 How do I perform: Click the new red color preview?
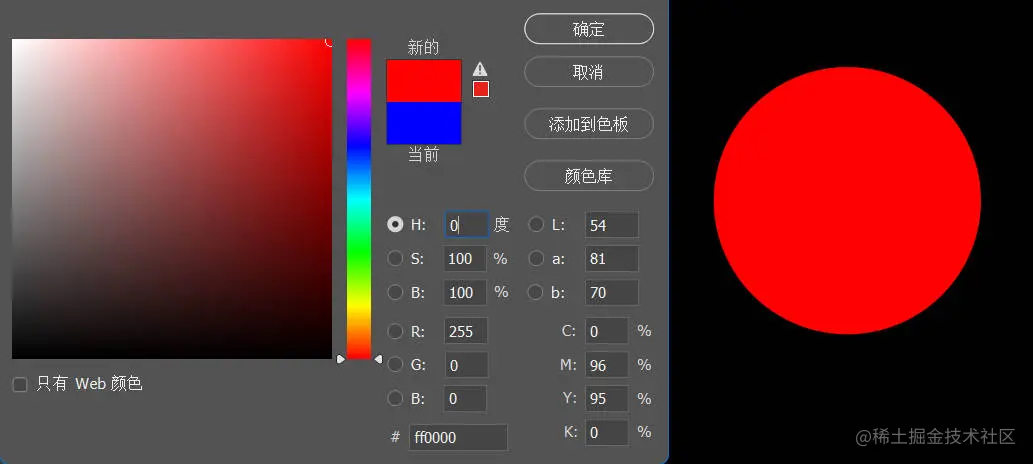[x=424, y=80]
